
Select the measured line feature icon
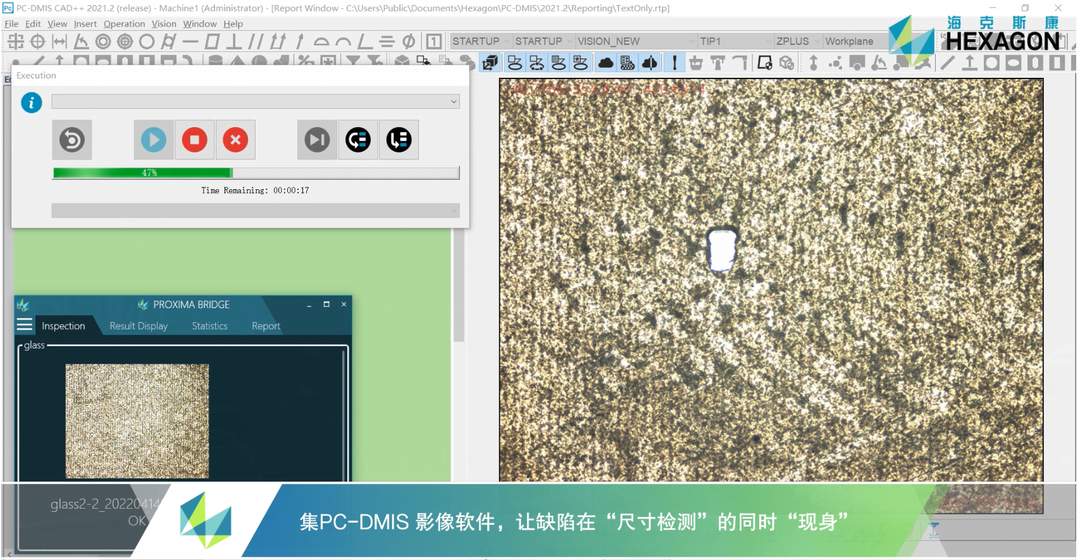pyautogui.click(x=948, y=63)
